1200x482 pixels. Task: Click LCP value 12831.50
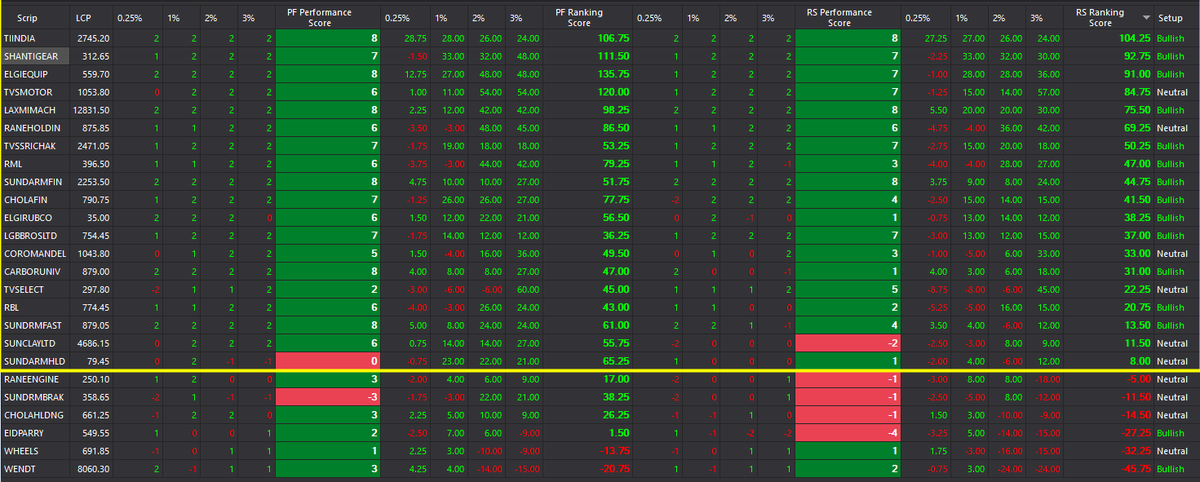pyautogui.click(x=93, y=109)
